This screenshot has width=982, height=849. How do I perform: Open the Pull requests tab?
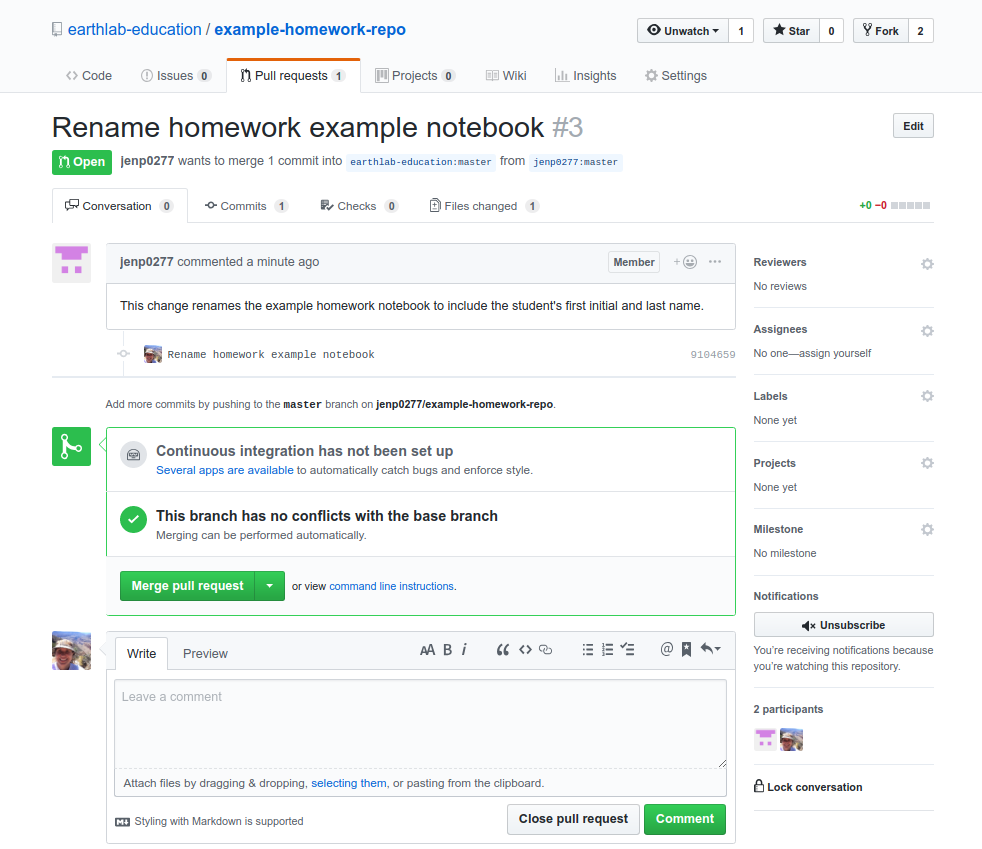click(292, 76)
